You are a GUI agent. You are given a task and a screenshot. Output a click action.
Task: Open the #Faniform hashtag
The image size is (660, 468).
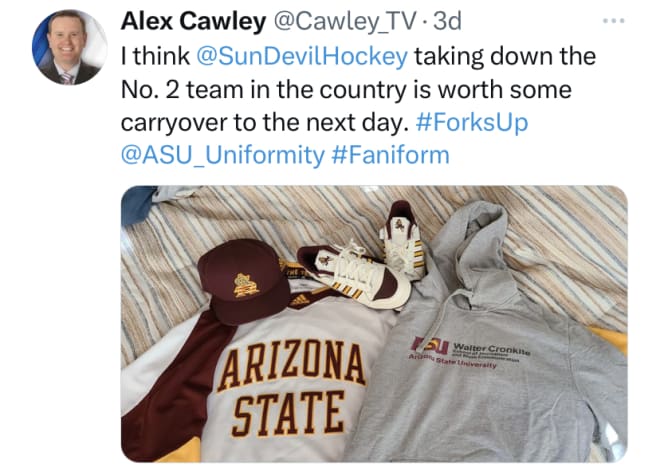pyautogui.click(x=391, y=154)
